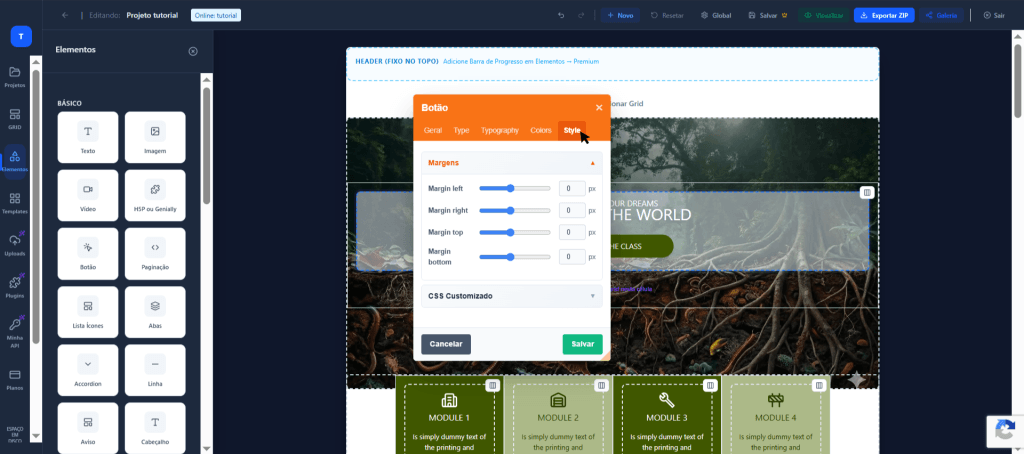Select the Lista Ícones element tile
This screenshot has width=1024, height=454.
point(88,310)
